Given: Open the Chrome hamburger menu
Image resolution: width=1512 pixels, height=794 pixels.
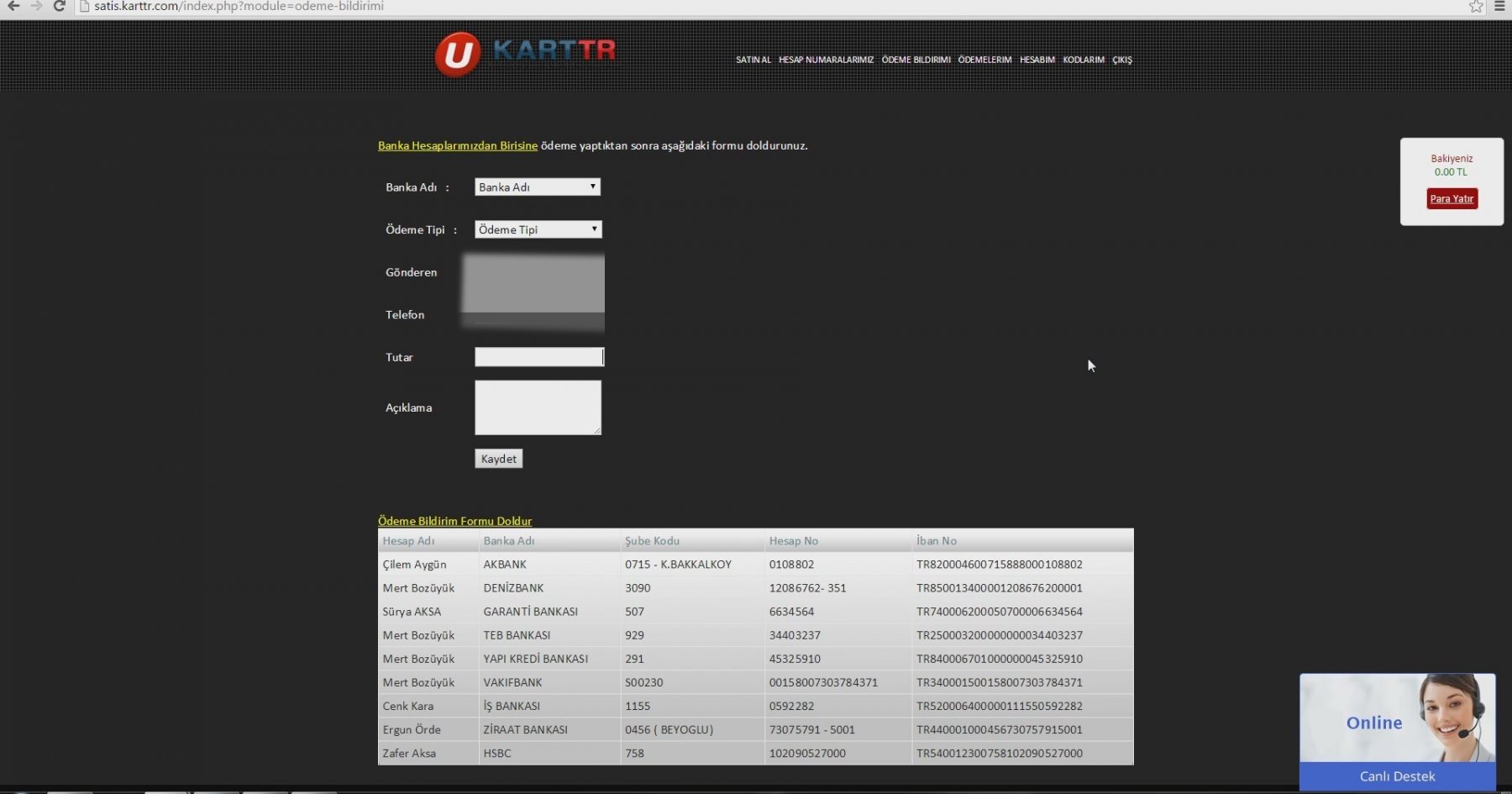Looking at the screenshot, I should (x=1499, y=6).
